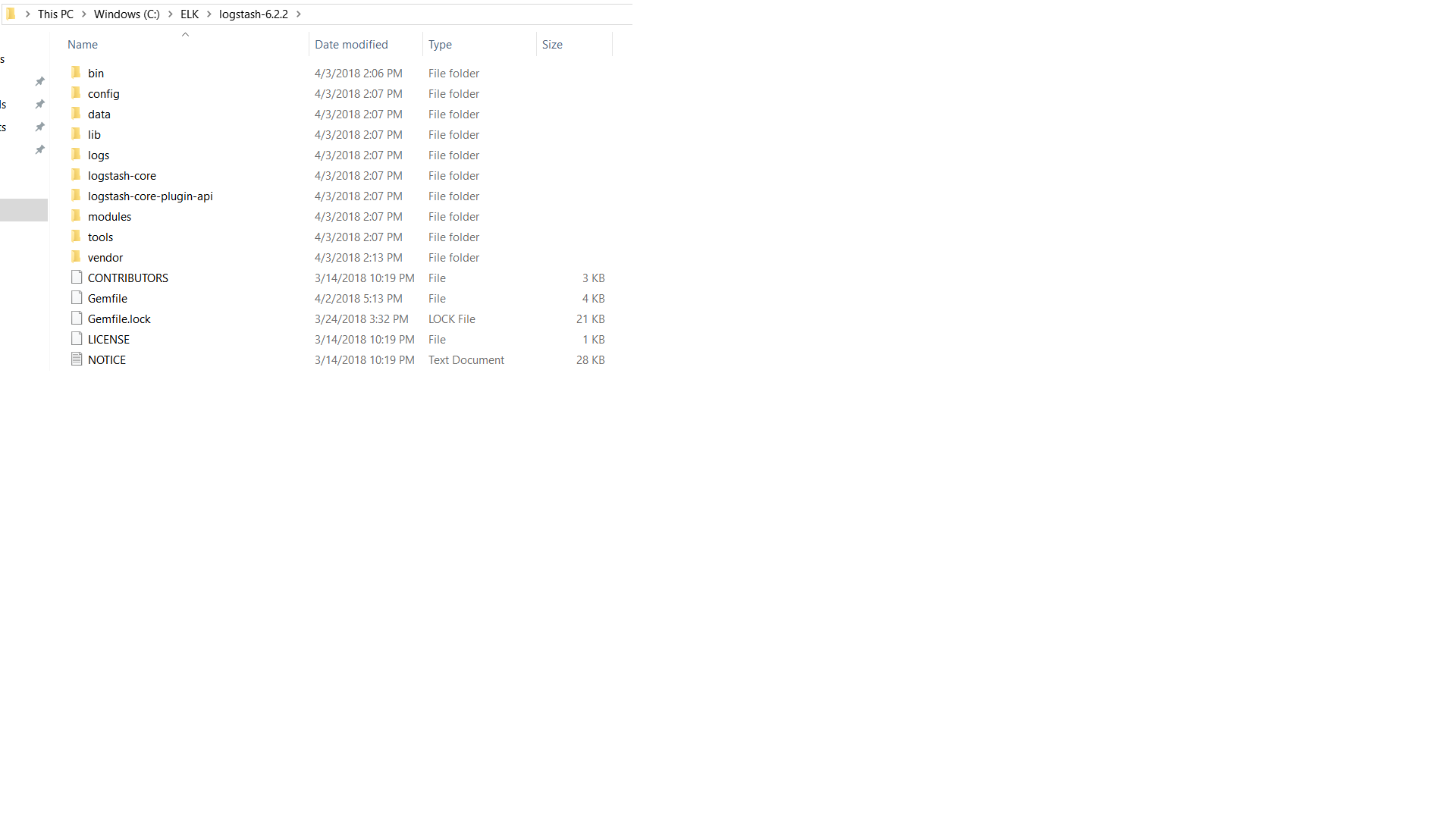Click the LICENSE file icon
The image size is (1456, 819).
tap(77, 339)
